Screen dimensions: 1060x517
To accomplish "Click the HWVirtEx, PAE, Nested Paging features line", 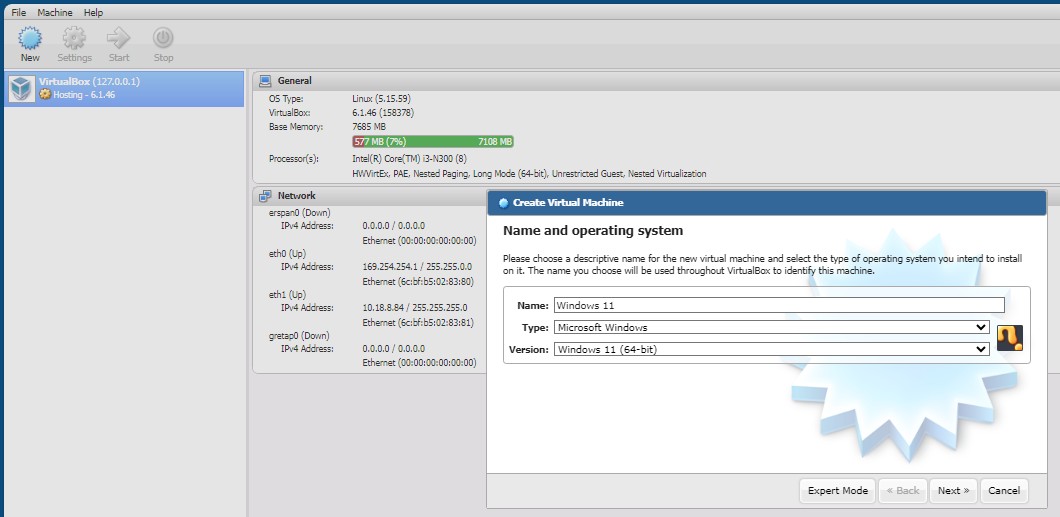I will tap(529, 174).
